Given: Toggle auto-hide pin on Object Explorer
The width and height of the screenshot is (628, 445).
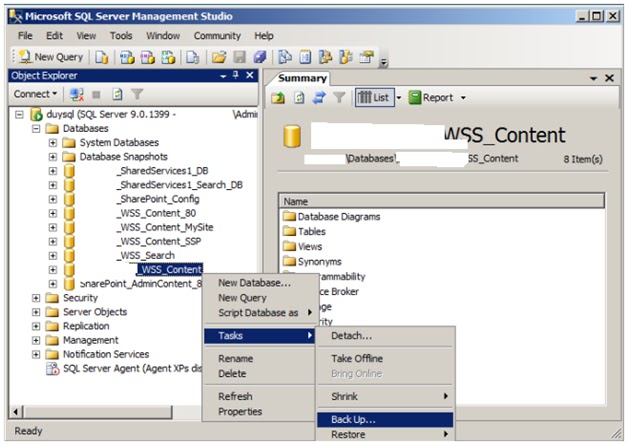Looking at the screenshot, I should pyautogui.click(x=236, y=75).
